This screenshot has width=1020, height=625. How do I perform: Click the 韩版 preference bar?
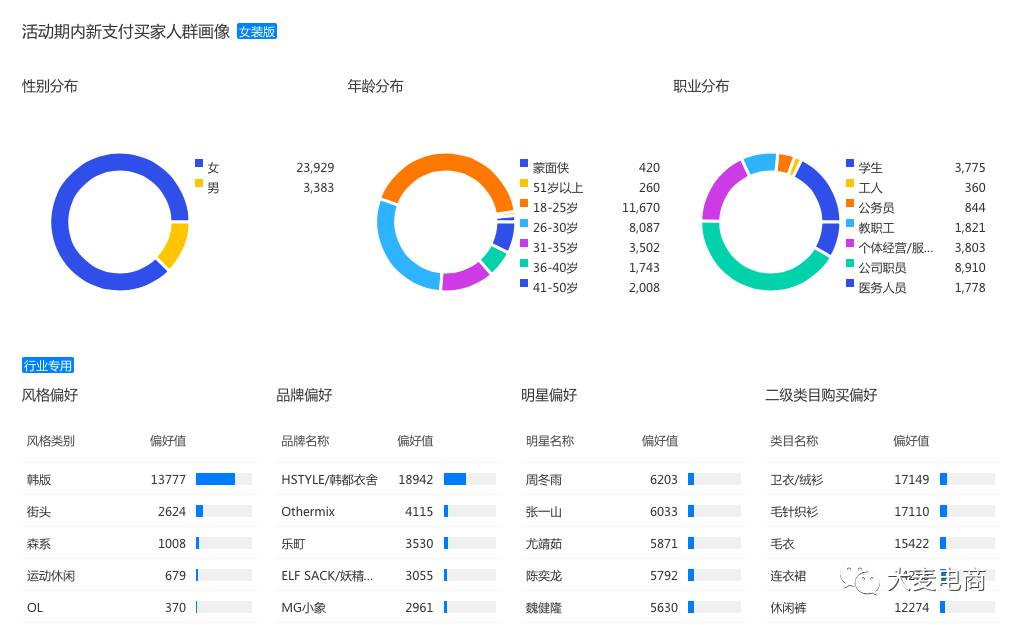(x=223, y=479)
